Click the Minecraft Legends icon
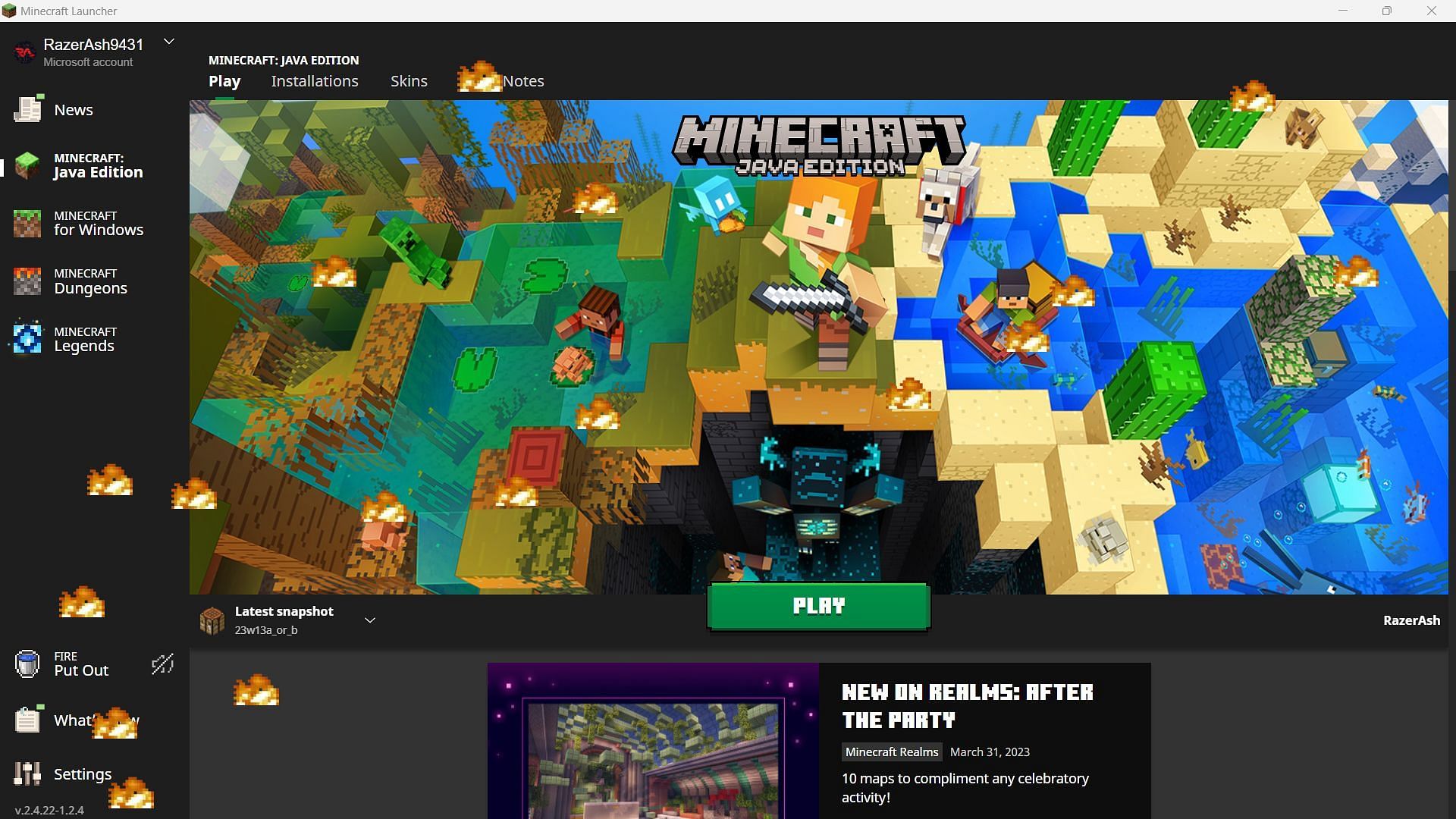 pos(25,339)
